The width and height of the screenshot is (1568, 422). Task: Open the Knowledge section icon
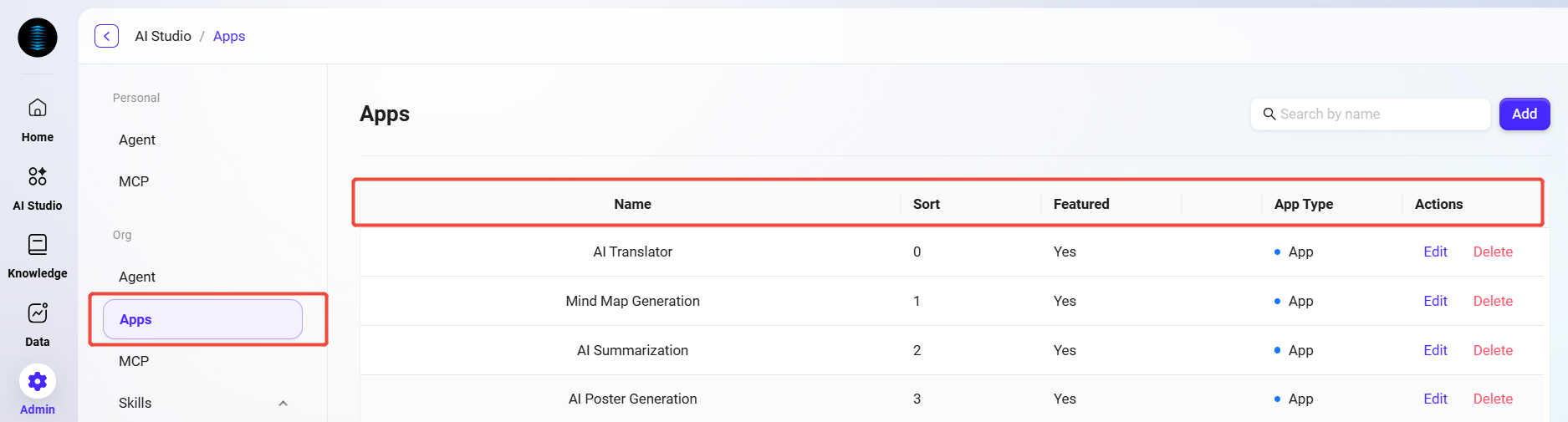click(38, 245)
